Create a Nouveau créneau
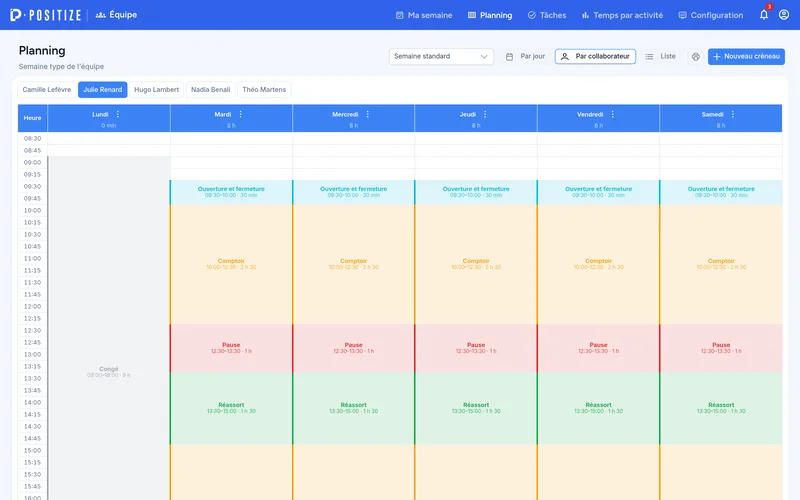 coord(746,57)
